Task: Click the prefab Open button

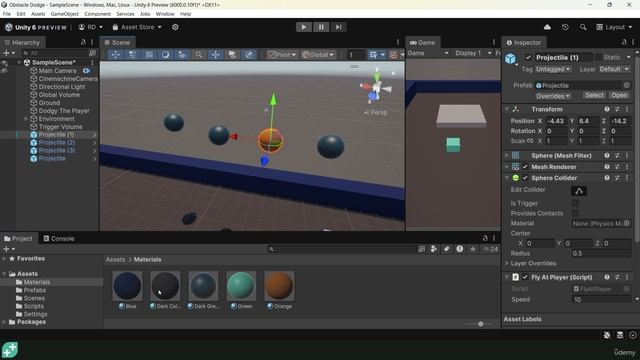Action: 619,95
